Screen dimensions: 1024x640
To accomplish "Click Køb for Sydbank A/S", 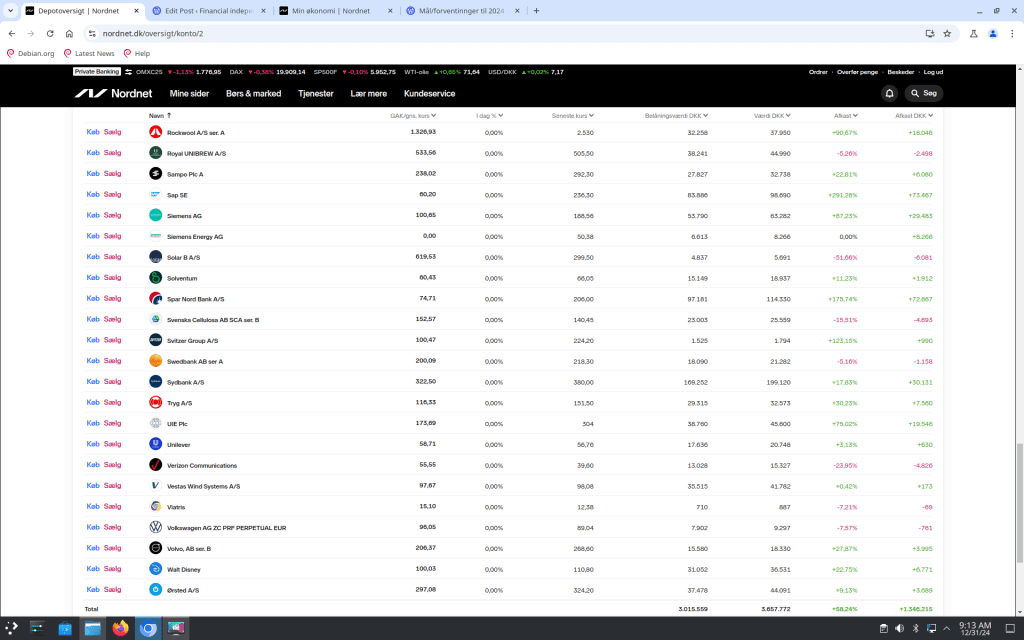I will click(x=93, y=382).
